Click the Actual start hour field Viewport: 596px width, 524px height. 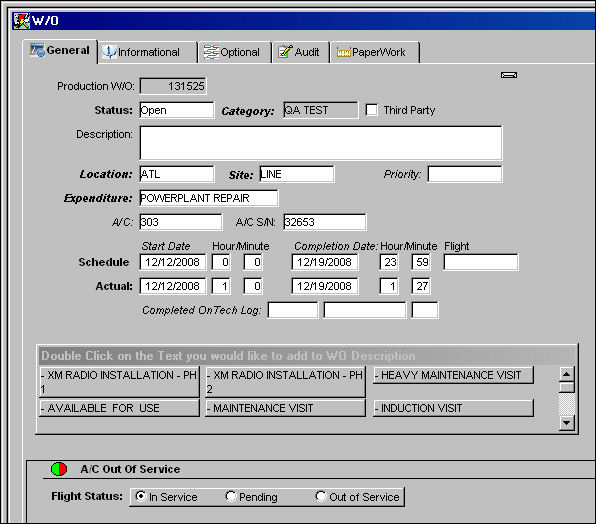(221, 286)
